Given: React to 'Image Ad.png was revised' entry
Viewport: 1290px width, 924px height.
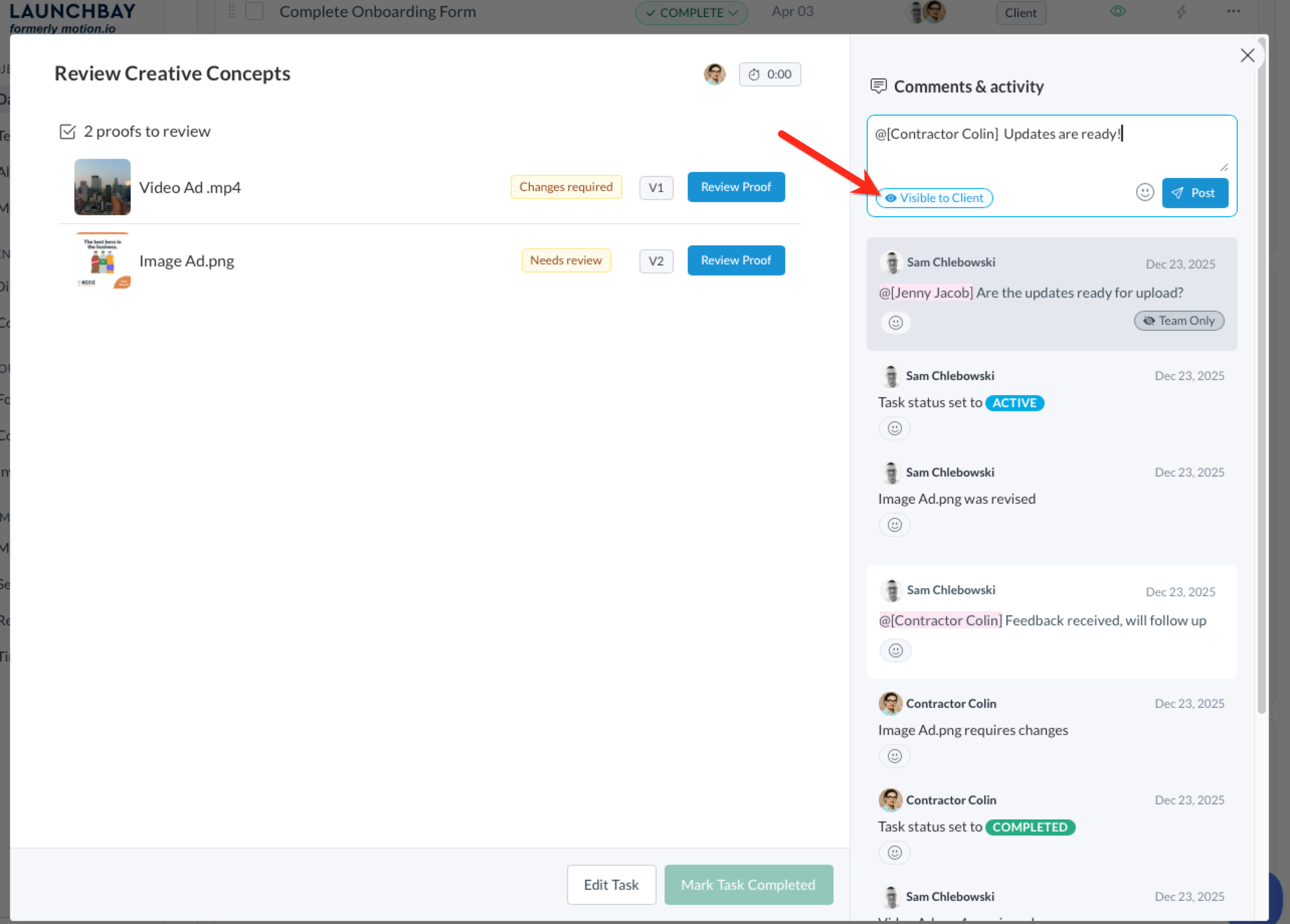Looking at the screenshot, I should point(895,525).
